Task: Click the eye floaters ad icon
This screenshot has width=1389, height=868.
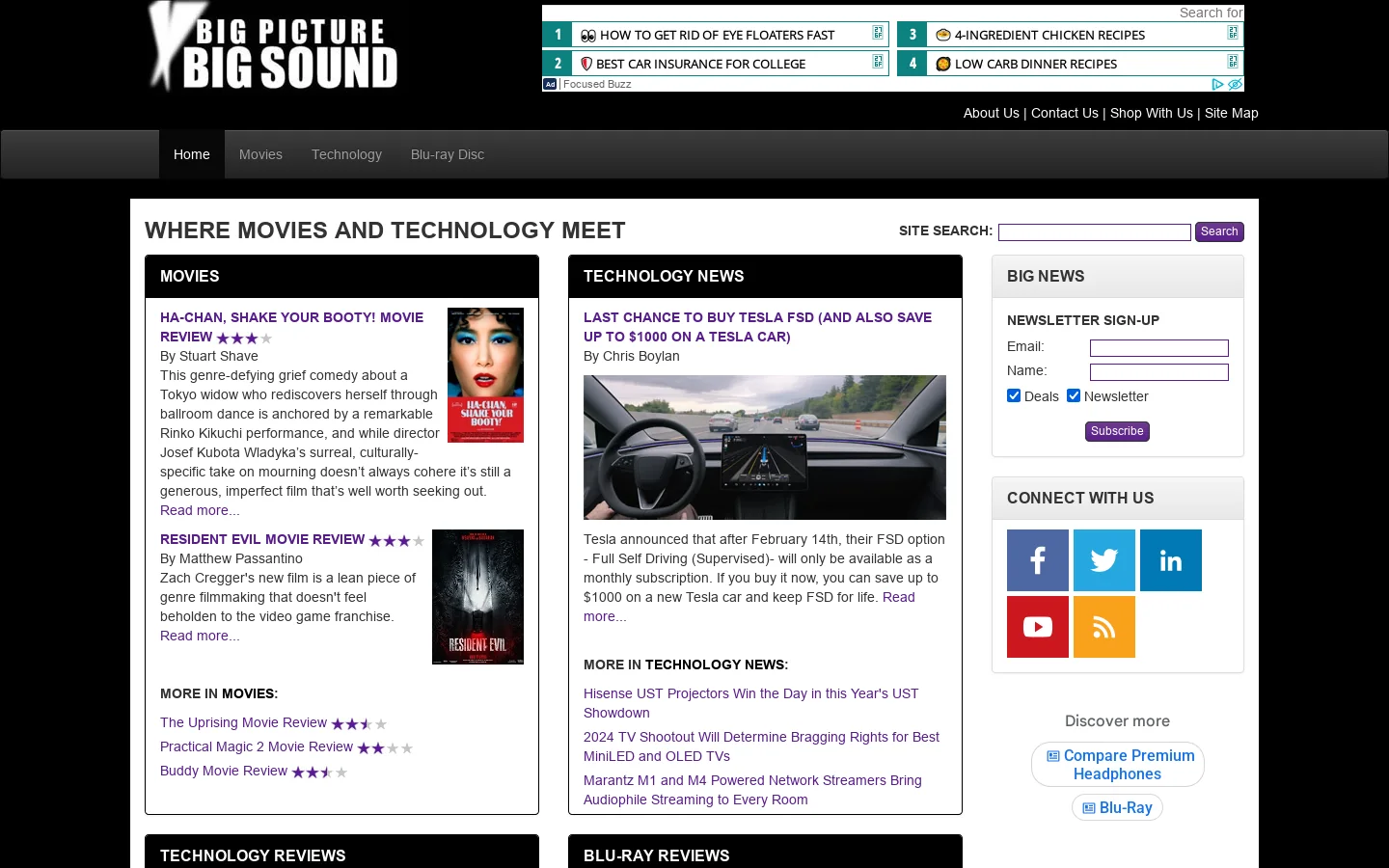Action: pyautogui.click(x=588, y=36)
